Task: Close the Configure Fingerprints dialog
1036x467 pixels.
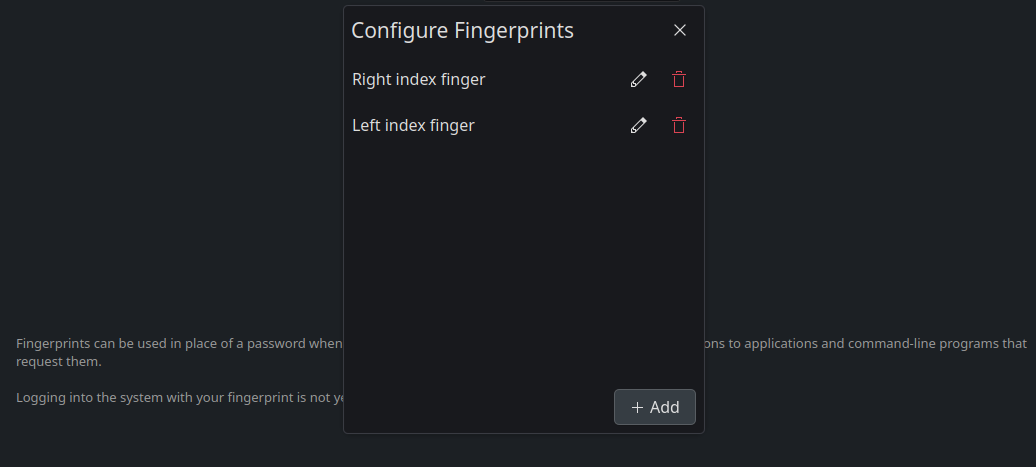Action: (x=680, y=30)
